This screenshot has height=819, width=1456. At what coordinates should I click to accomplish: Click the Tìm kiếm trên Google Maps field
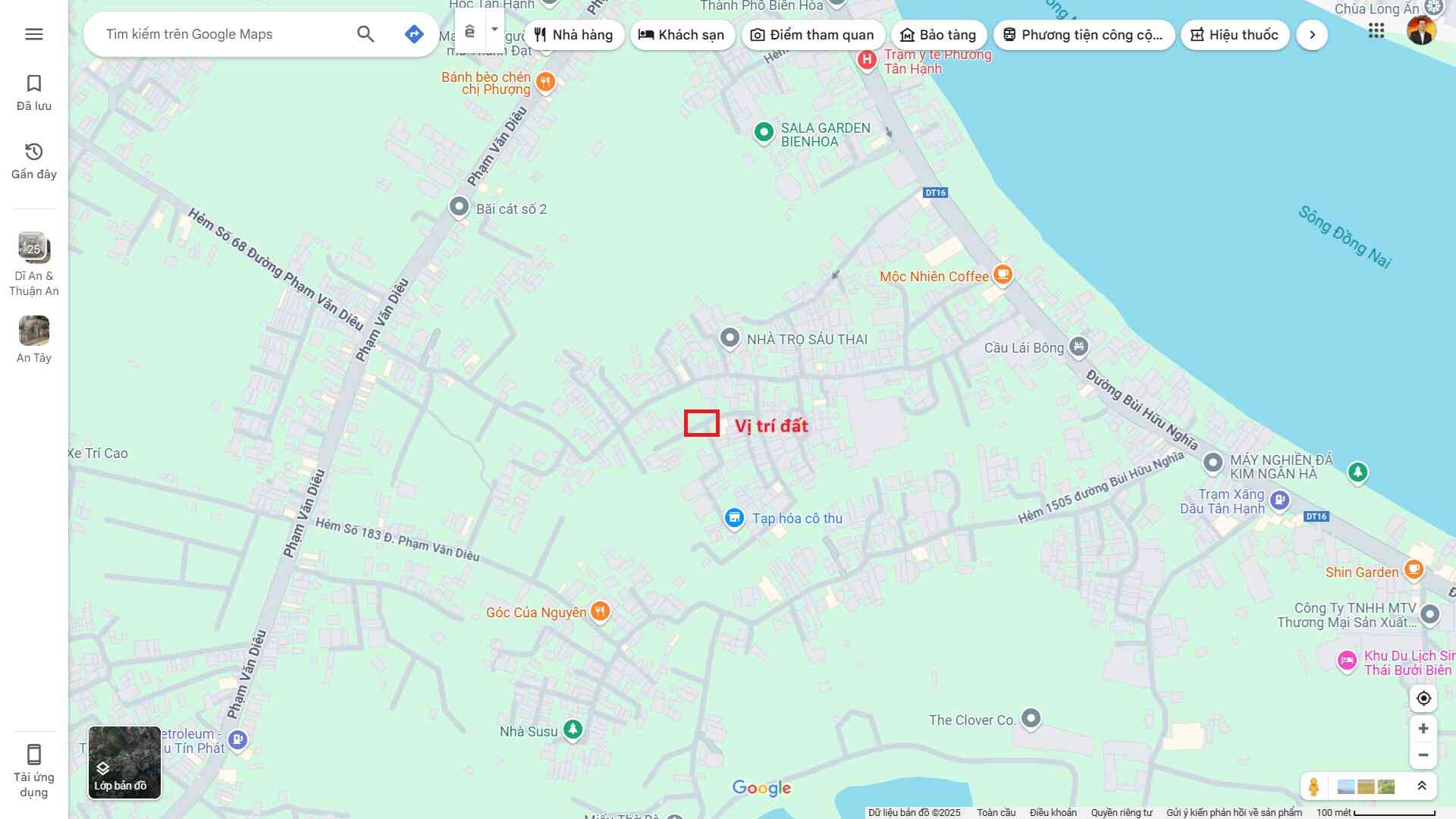click(224, 34)
